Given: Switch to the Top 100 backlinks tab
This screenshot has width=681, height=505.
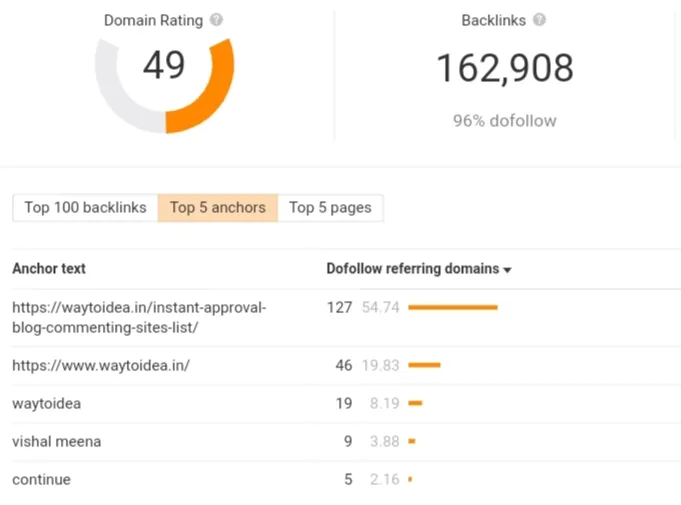Looking at the screenshot, I should click(85, 208).
